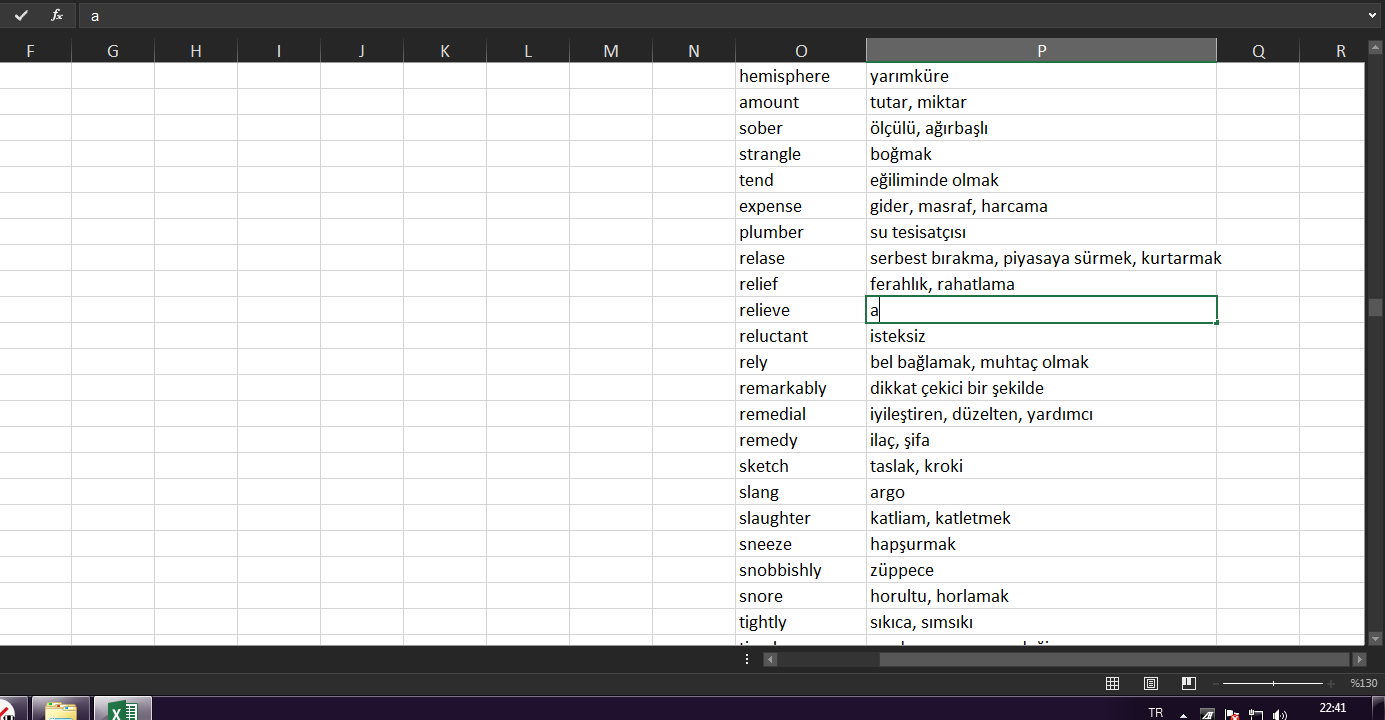Click the cell containing 'relase'
Viewport: 1385px width, 720px height.
801,258
